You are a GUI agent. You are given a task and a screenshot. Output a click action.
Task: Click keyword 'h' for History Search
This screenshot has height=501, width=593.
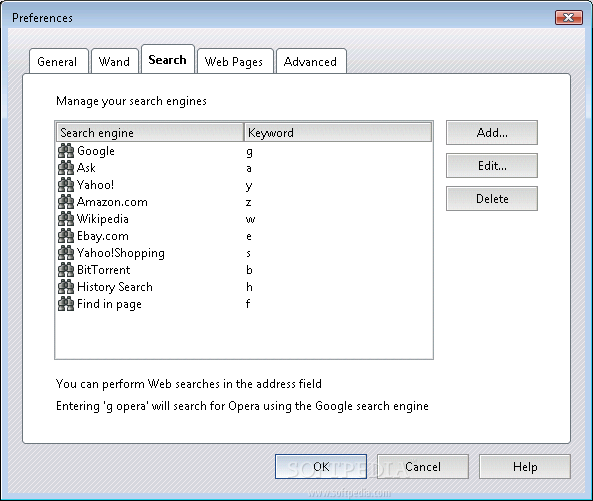pos(249,287)
